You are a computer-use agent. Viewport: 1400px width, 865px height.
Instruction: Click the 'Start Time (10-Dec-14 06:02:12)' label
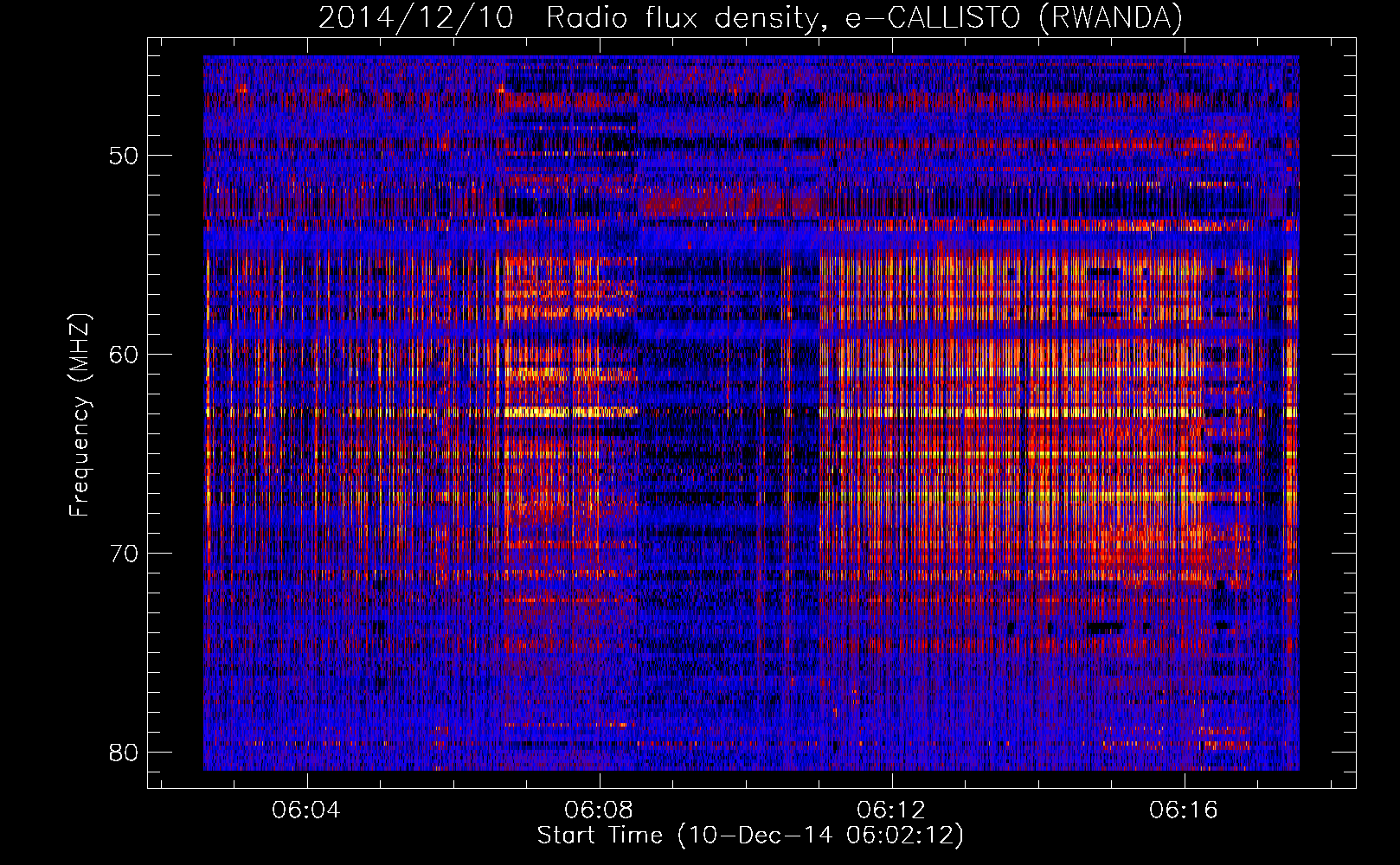(x=750, y=836)
